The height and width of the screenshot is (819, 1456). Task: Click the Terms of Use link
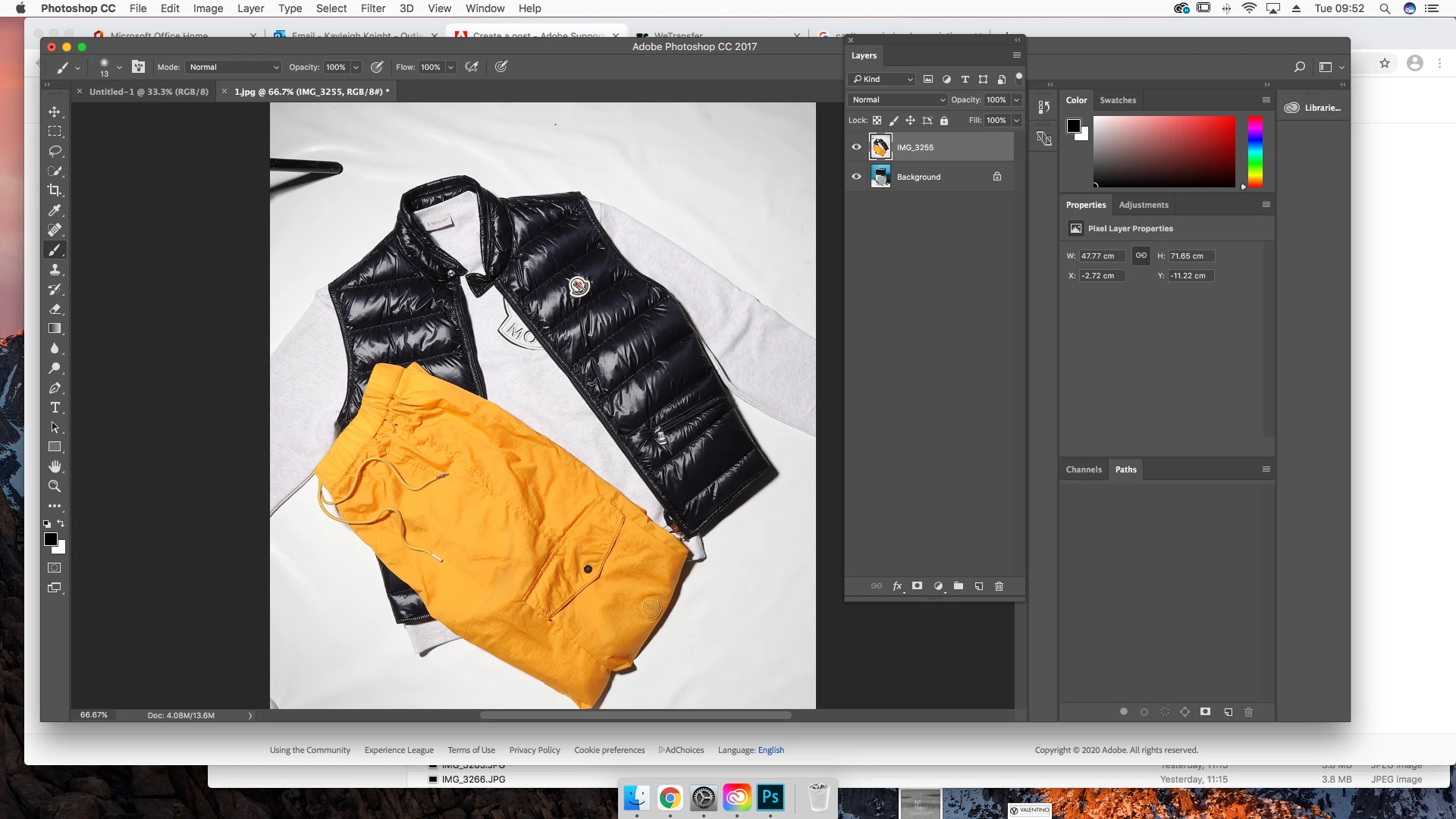coord(471,750)
